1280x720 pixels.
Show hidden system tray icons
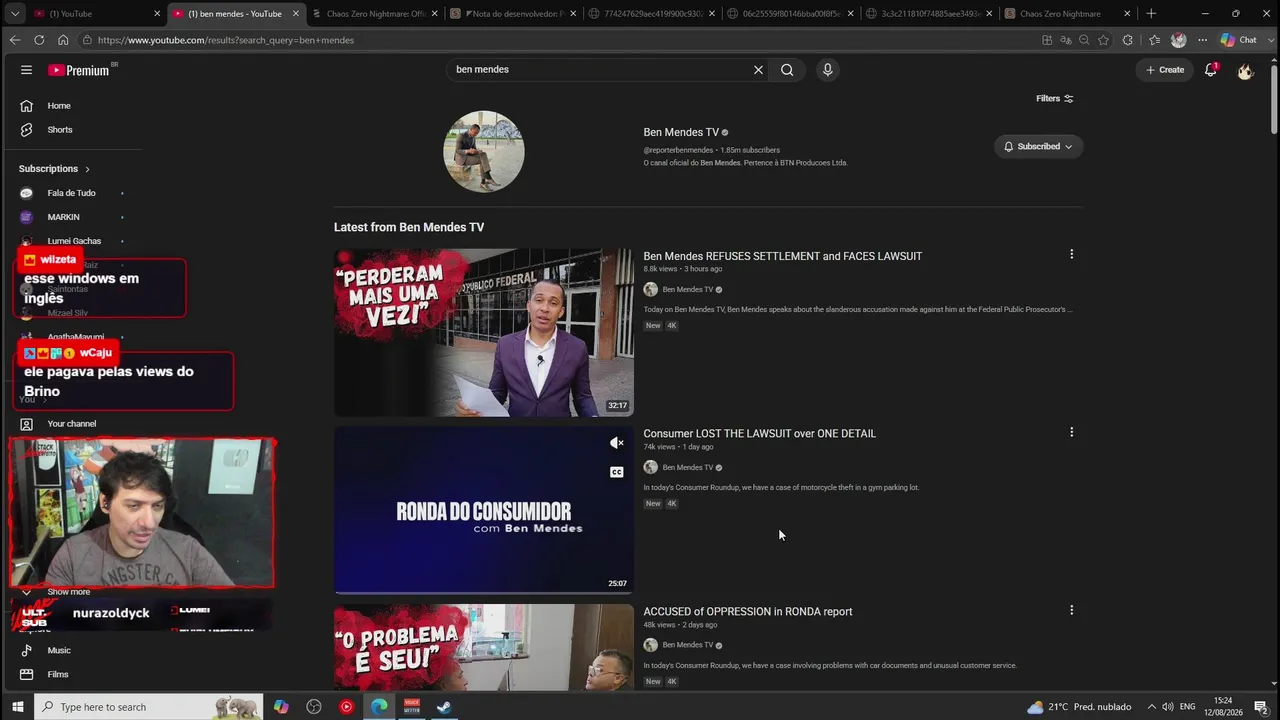(x=1151, y=707)
